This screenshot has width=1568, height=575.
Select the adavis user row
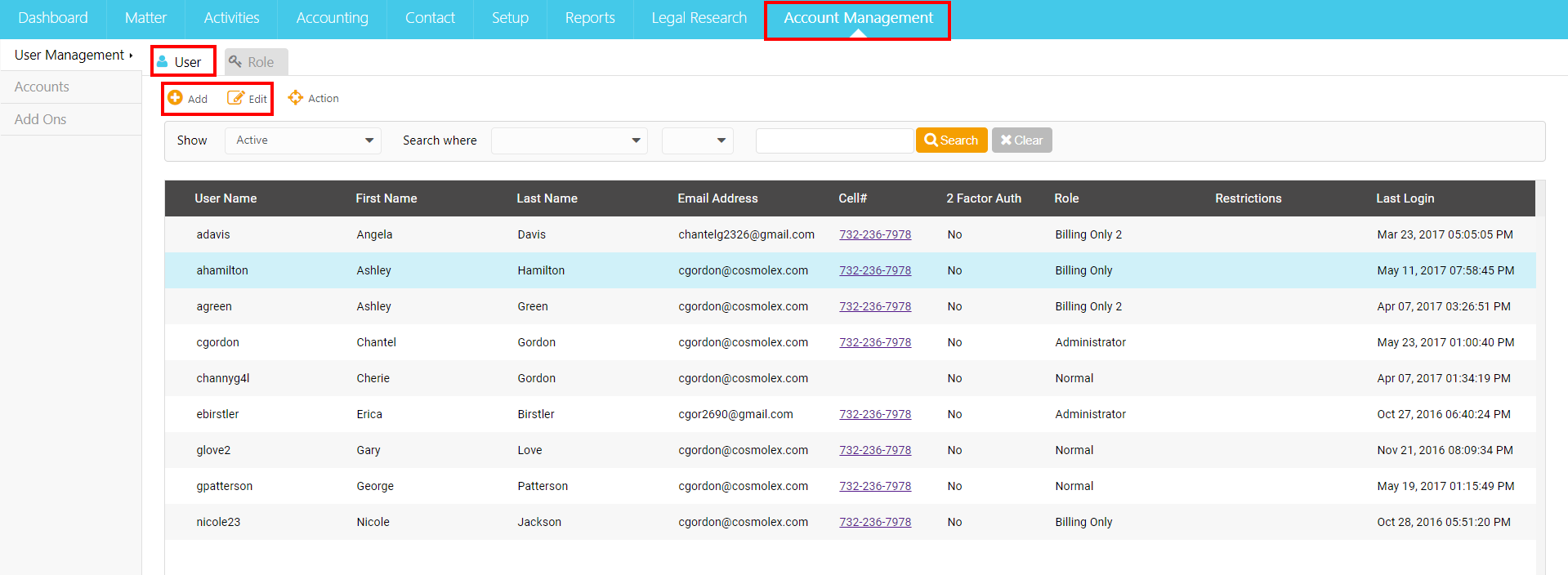850,234
